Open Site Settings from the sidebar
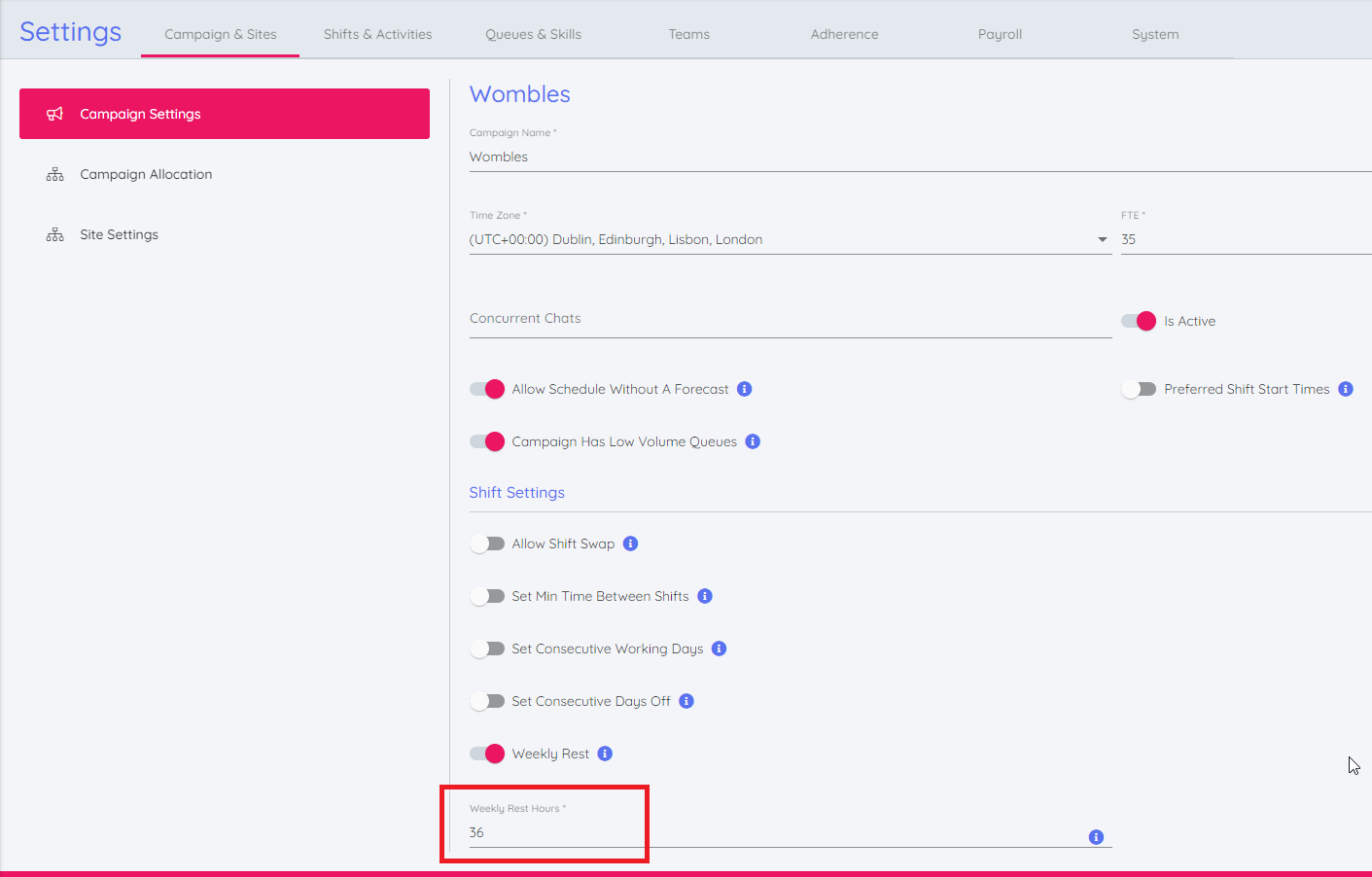 pyautogui.click(x=119, y=234)
